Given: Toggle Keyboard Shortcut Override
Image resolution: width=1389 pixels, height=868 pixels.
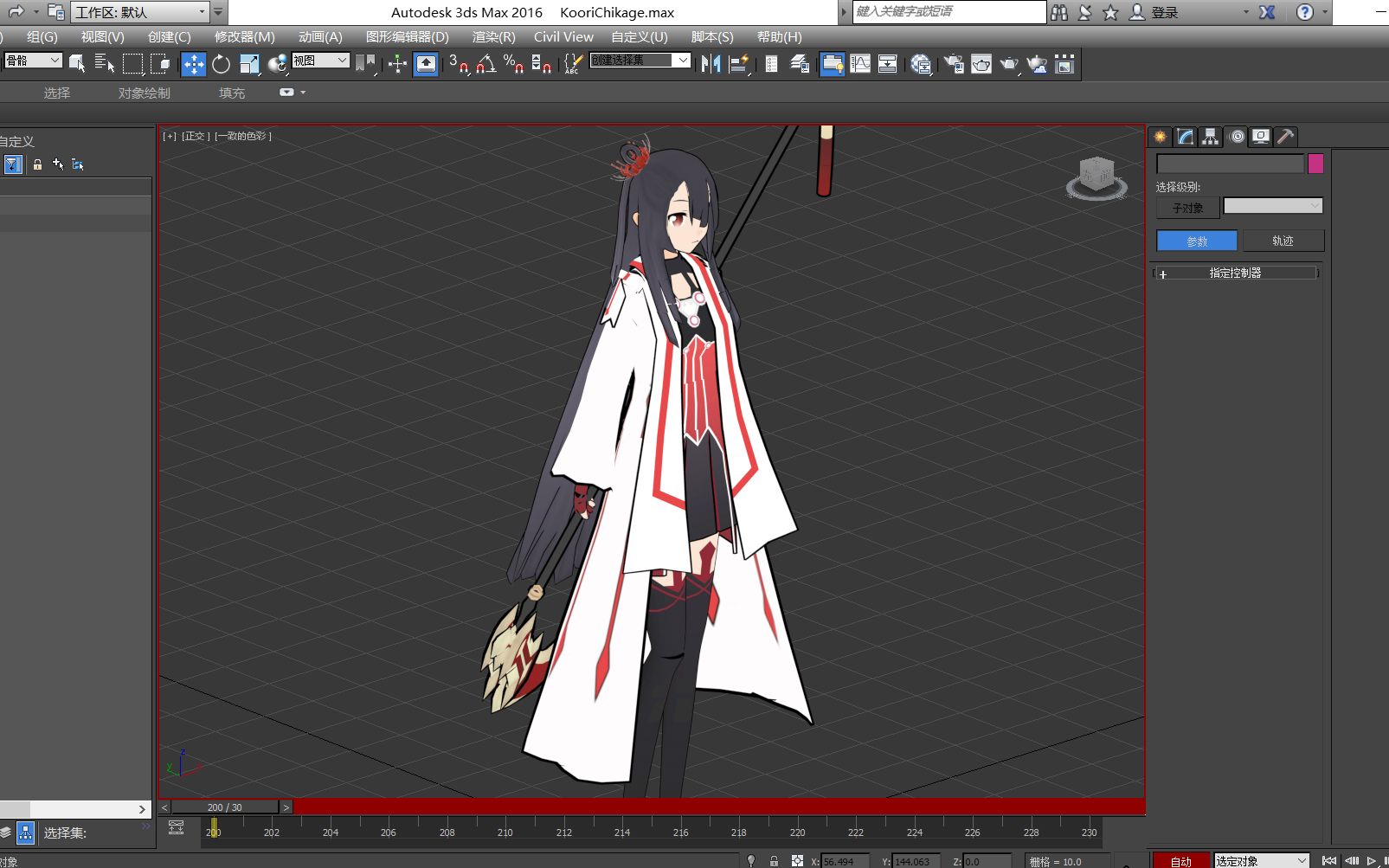Looking at the screenshot, I should pos(426,64).
